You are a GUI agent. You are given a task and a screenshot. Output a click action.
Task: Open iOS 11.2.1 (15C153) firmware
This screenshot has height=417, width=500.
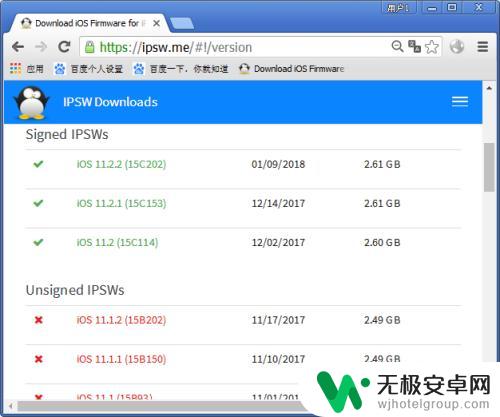tap(121, 203)
